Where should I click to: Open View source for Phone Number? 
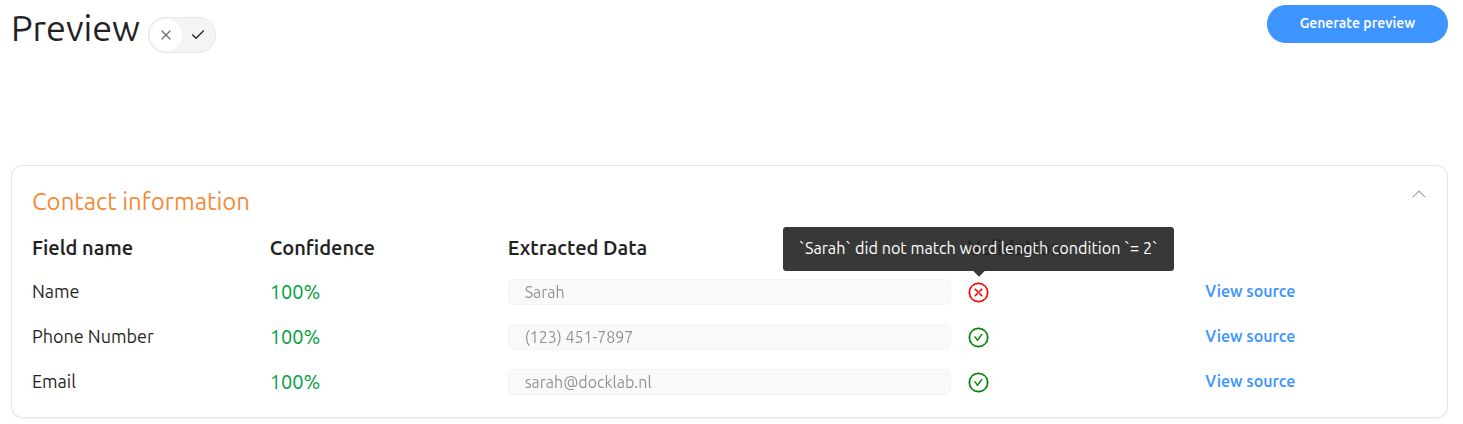1250,337
